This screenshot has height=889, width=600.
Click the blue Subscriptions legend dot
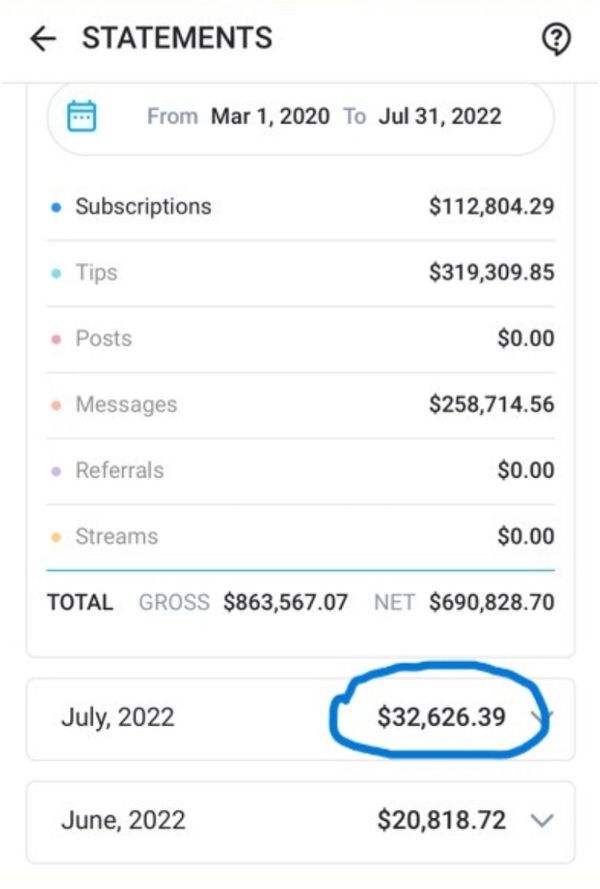[56, 208]
